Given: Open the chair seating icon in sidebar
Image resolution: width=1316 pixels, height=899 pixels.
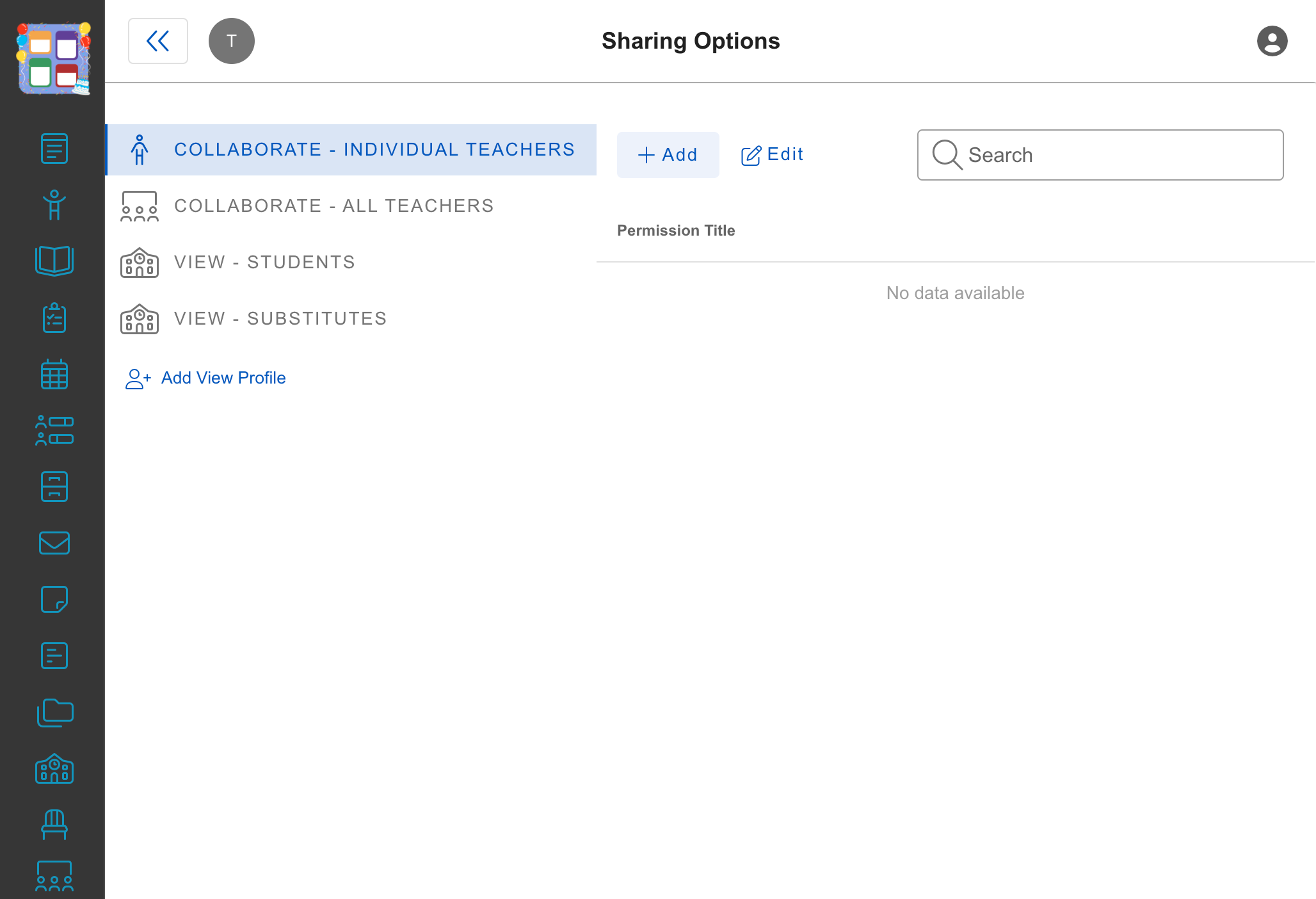Looking at the screenshot, I should [54, 825].
